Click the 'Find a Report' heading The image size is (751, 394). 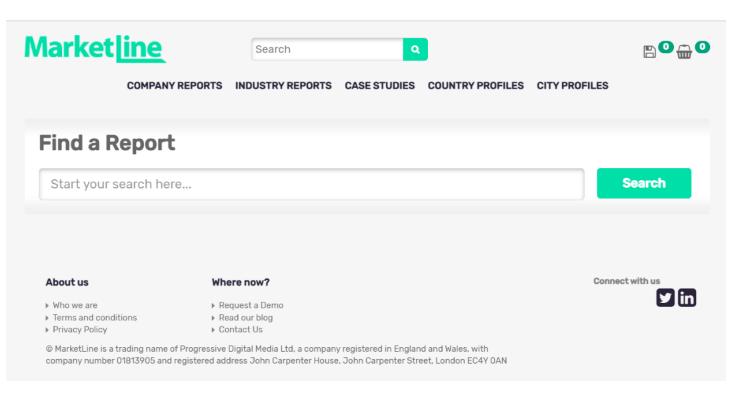click(107, 143)
